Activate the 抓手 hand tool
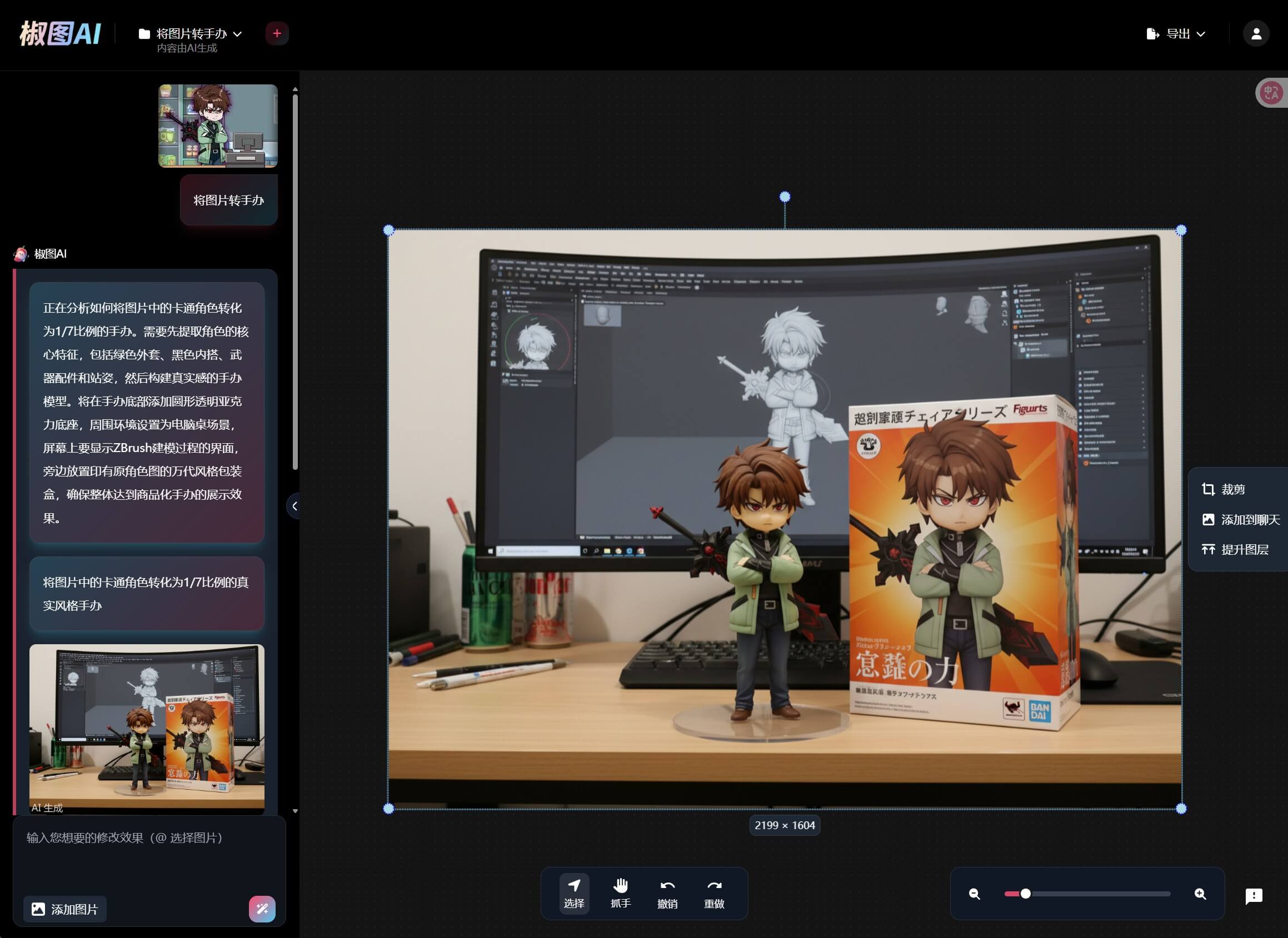This screenshot has height=938, width=1288. coord(621,893)
